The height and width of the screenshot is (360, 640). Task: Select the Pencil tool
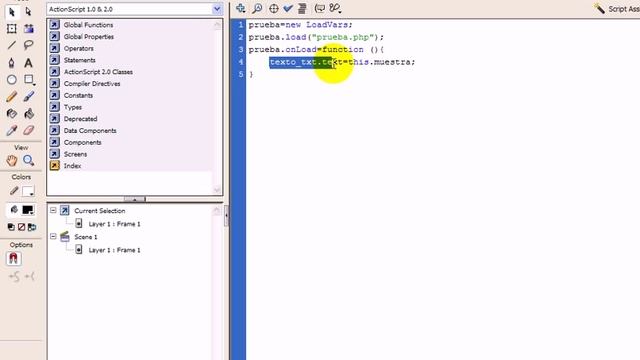pos(11,97)
